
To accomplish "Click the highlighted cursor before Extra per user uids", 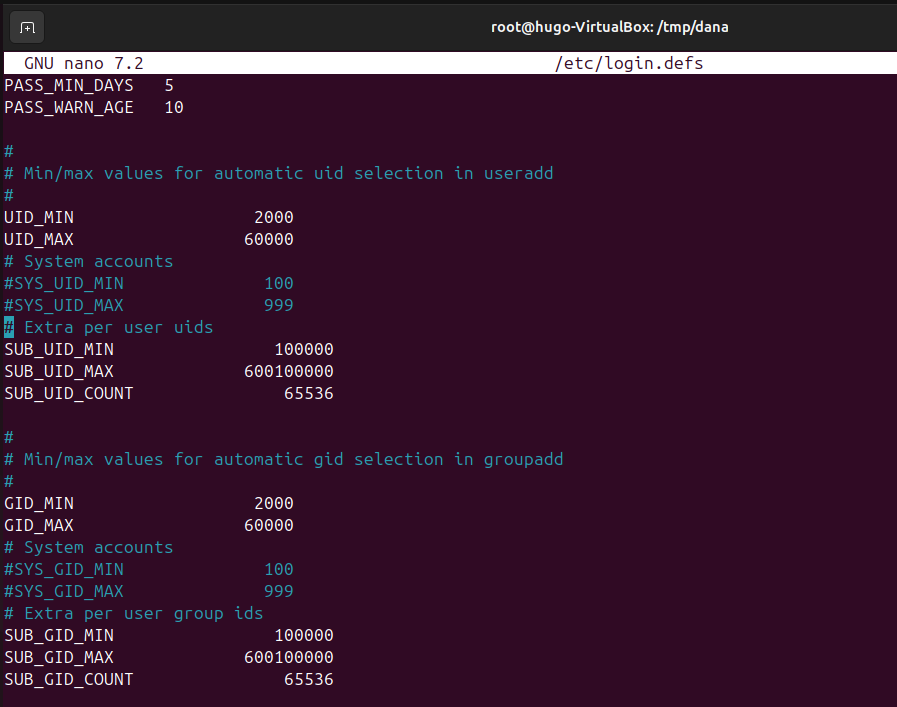I will [x=9, y=327].
